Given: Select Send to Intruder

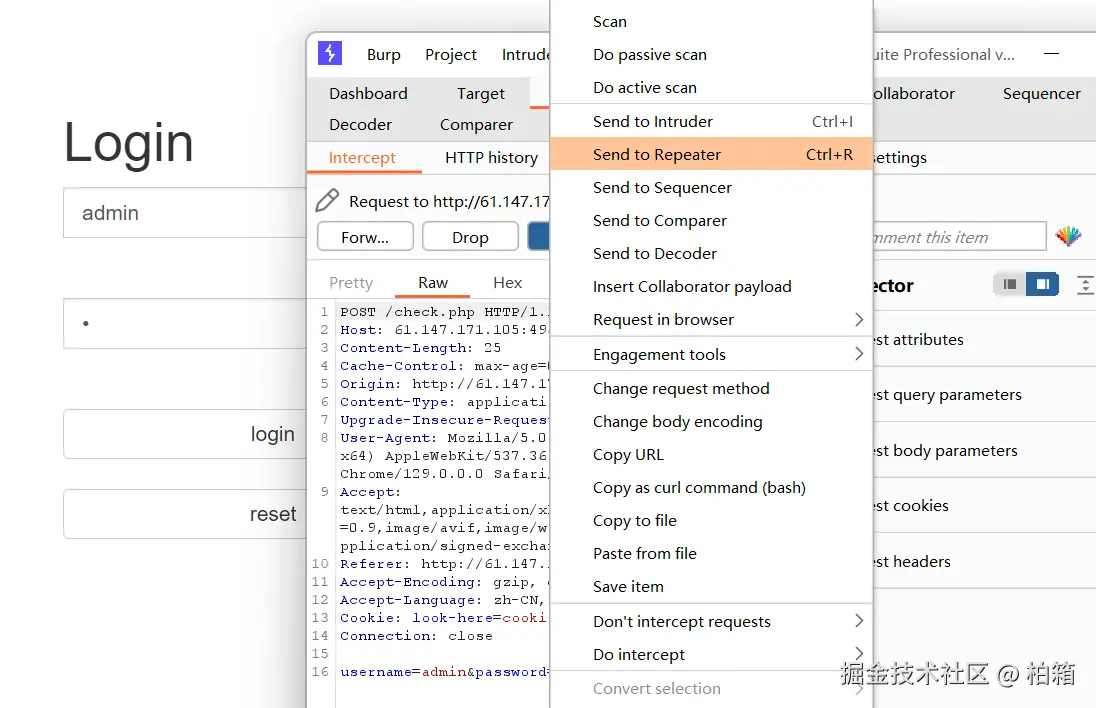Looking at the screenshot, I should (x=712, y=122).
